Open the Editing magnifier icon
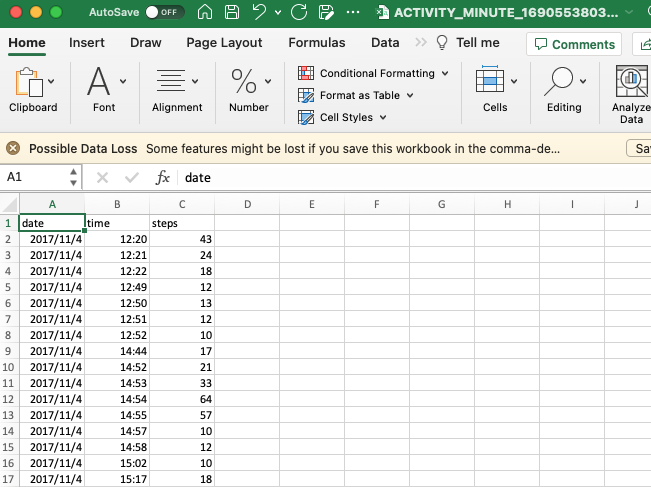The width and height of the screenshot is (651, 487). (x=558, y=81)
